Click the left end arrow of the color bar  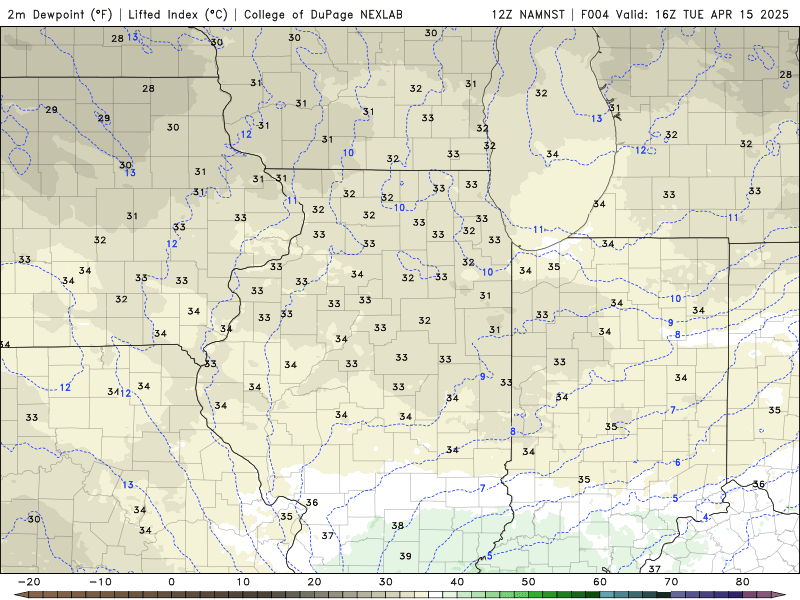[21, 595]
